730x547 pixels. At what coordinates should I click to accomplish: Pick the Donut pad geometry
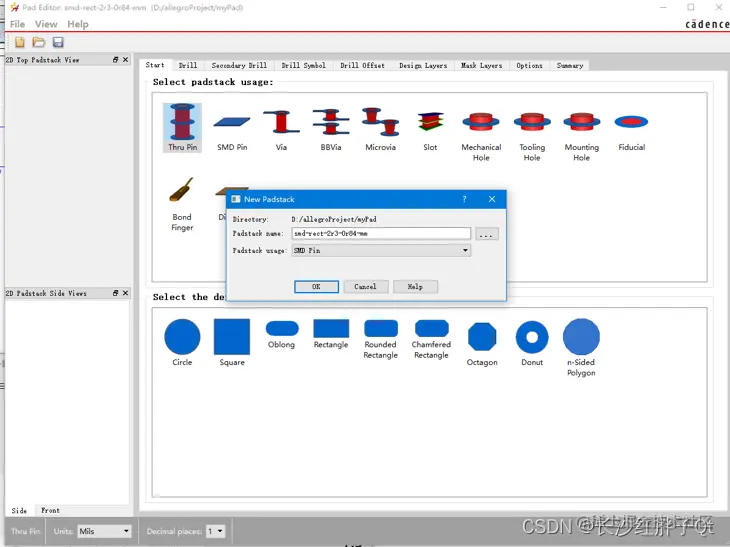[x=532, y=343]
